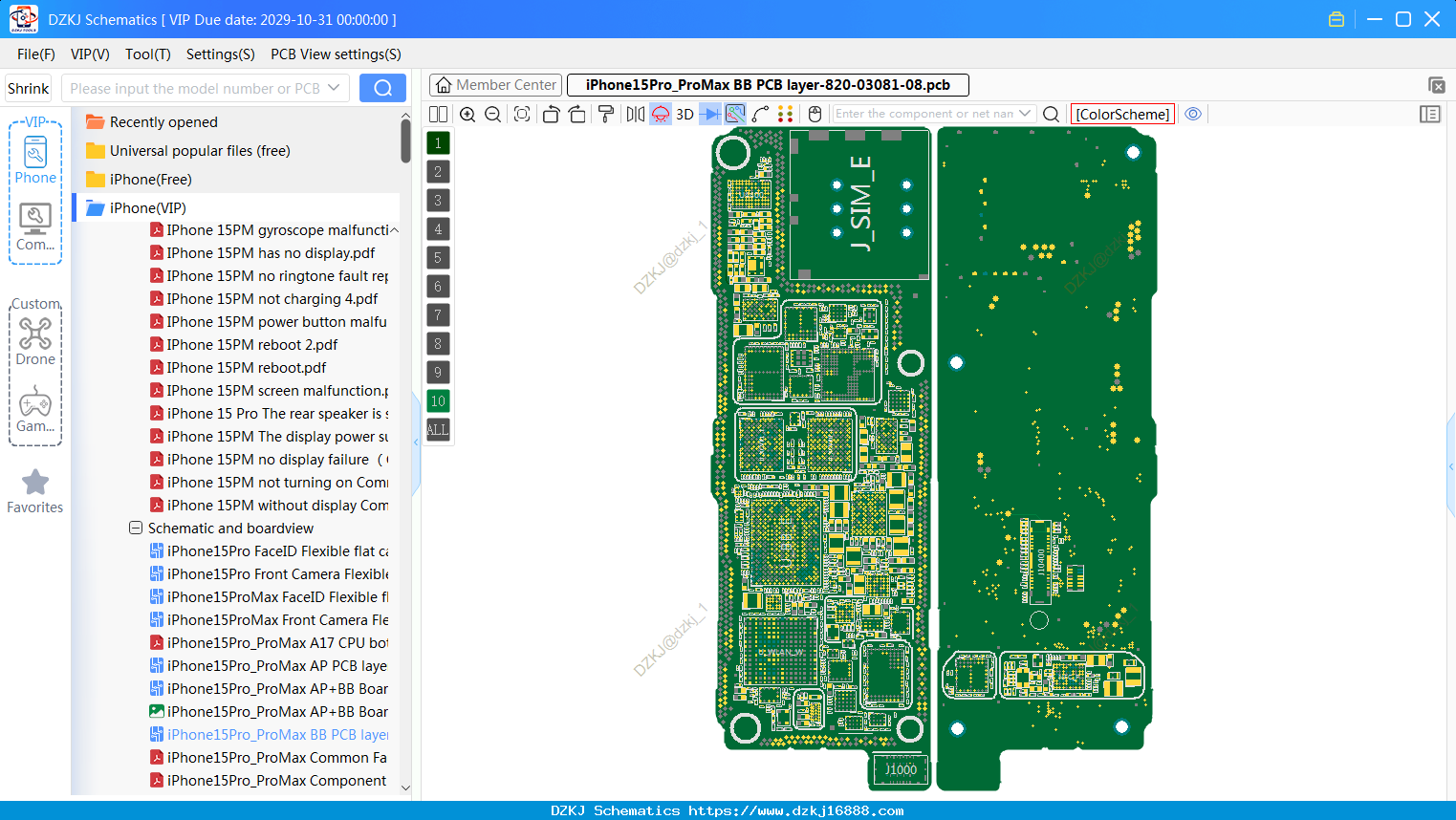This screenshot has width=1456, height=820.
Task: Show PCB layer 2
Action: (438, 172)
